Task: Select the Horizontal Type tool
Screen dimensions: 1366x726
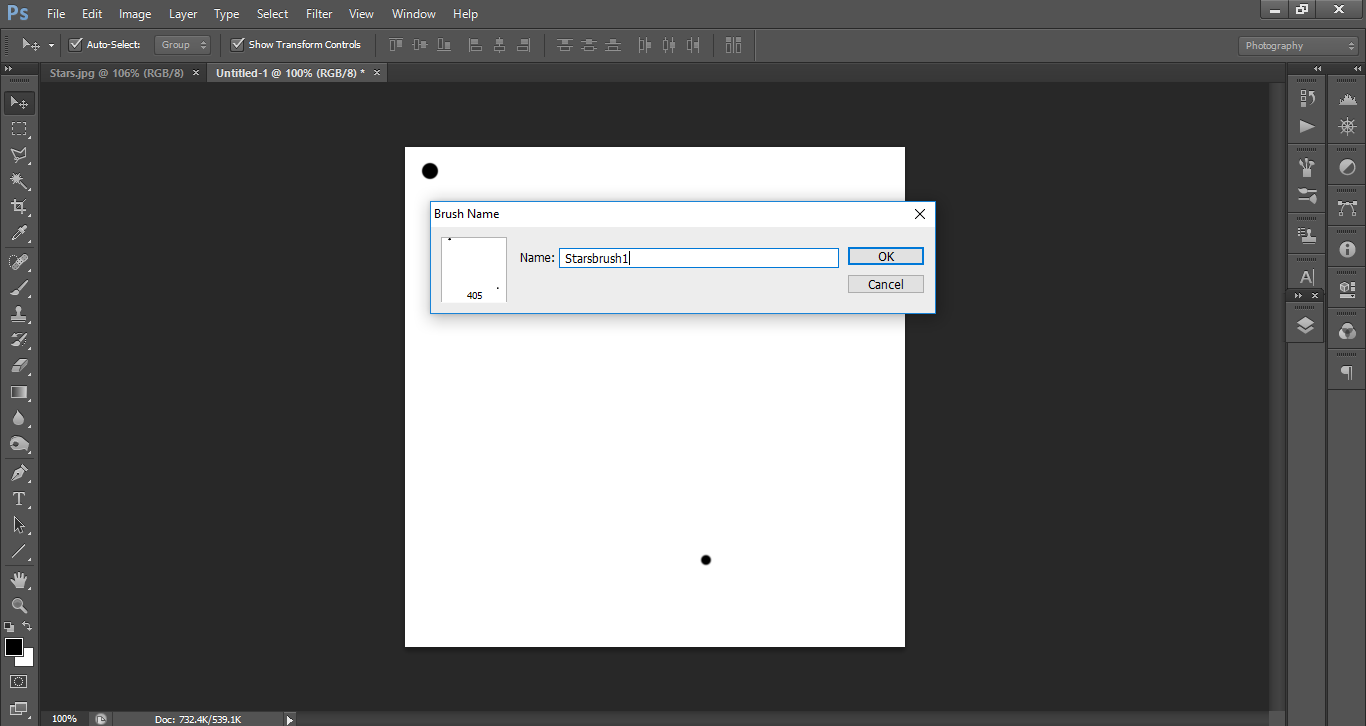Action: (19, 499)
